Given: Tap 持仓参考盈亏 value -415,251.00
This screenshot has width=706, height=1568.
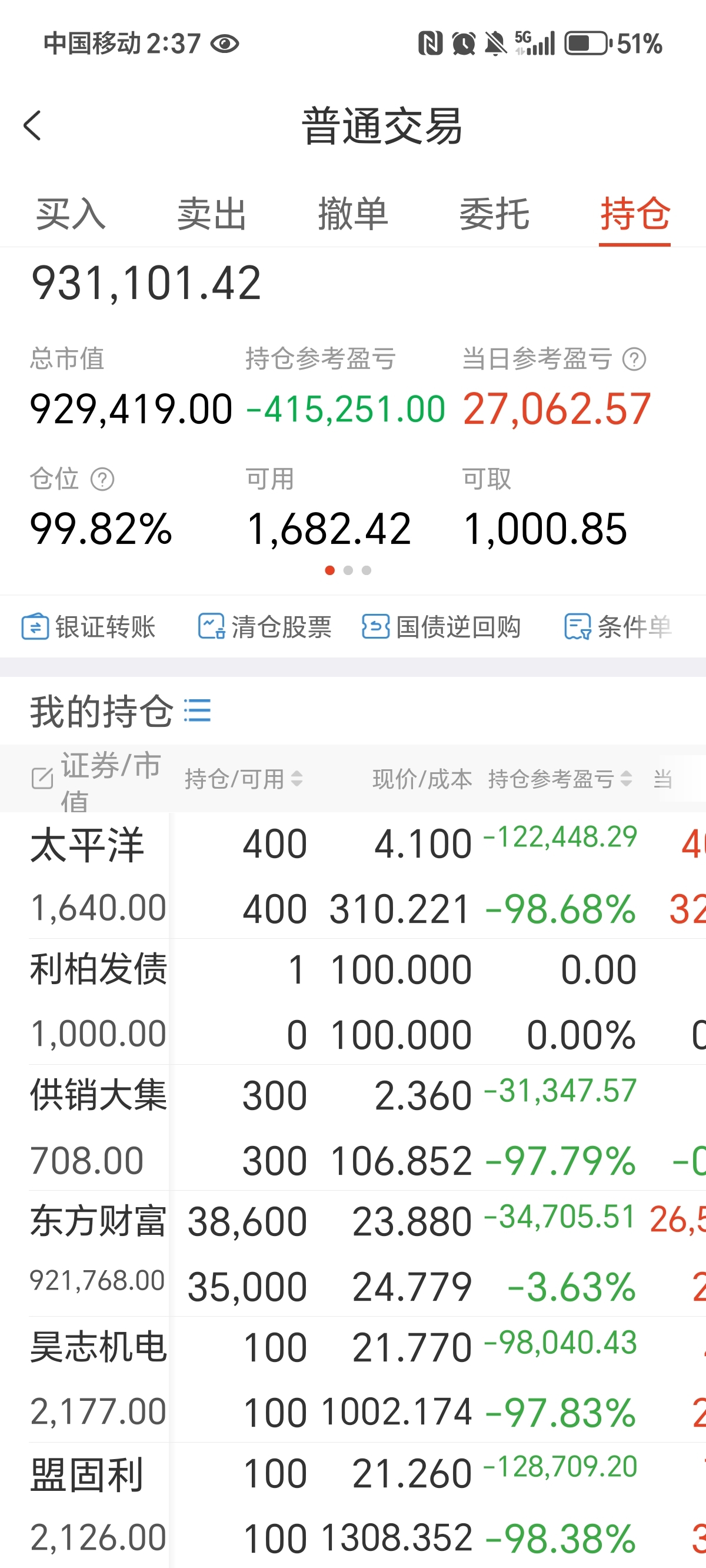Looking at the screenshot, I should (346, 408).
